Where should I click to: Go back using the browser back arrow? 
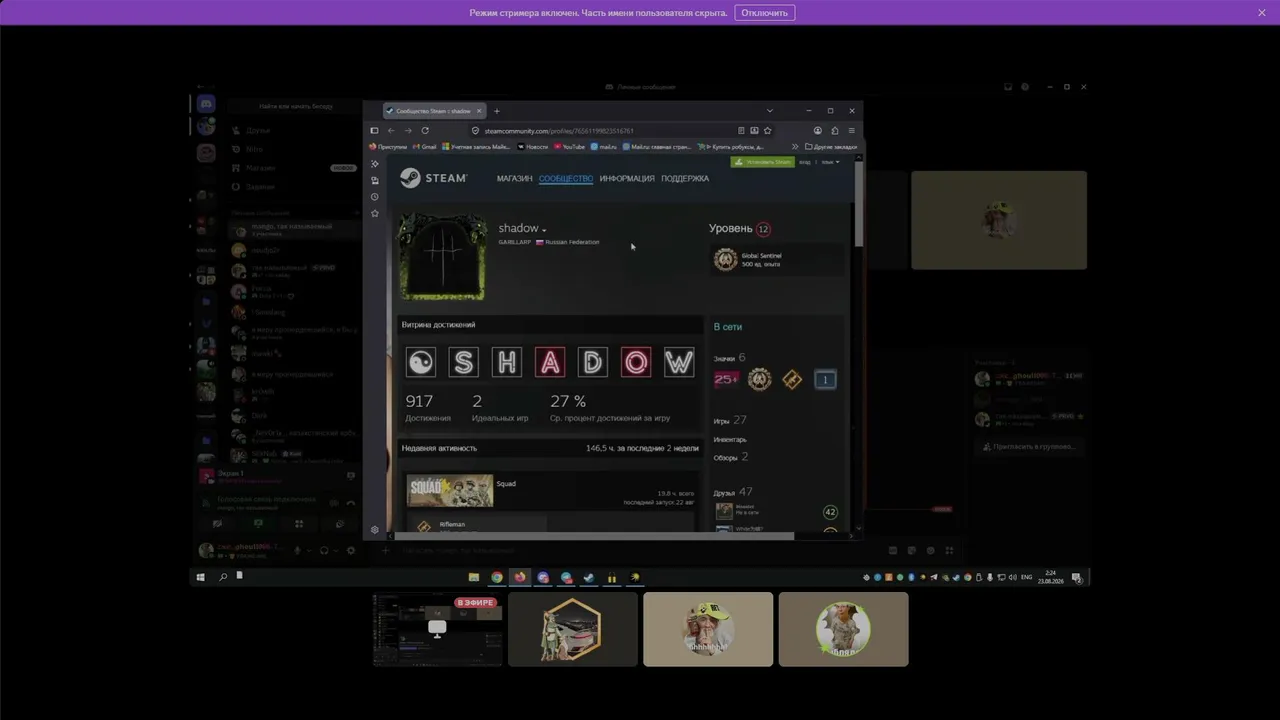[x=391, y=131]
